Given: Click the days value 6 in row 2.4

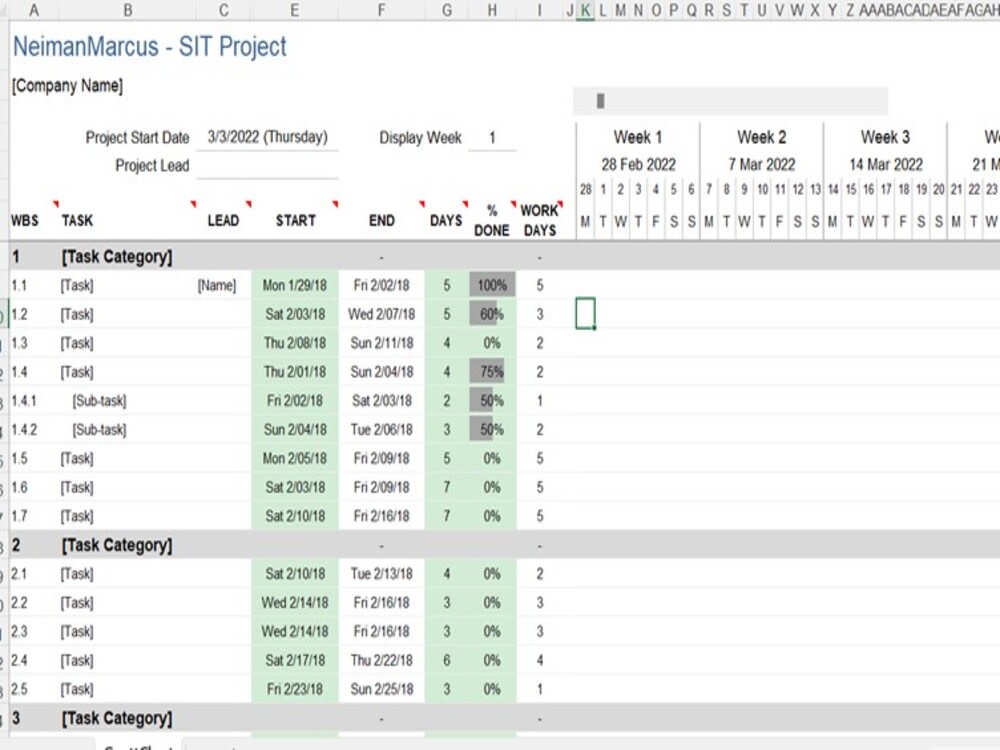Looking at the screenshot, I should [446, 660].
